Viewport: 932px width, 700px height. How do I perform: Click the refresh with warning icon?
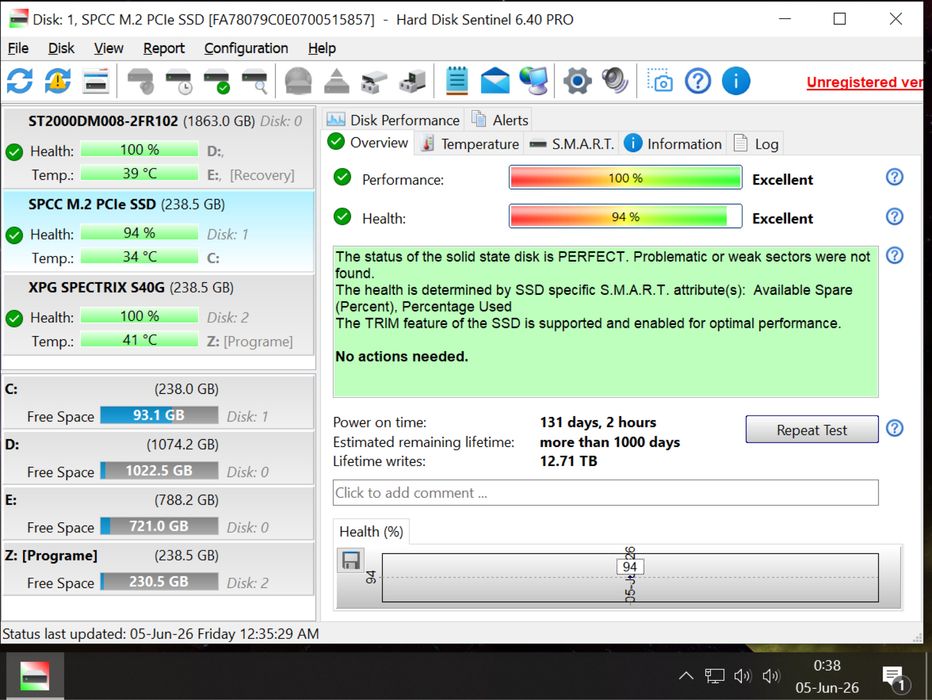pyautogui.click(x=58, y=81)
